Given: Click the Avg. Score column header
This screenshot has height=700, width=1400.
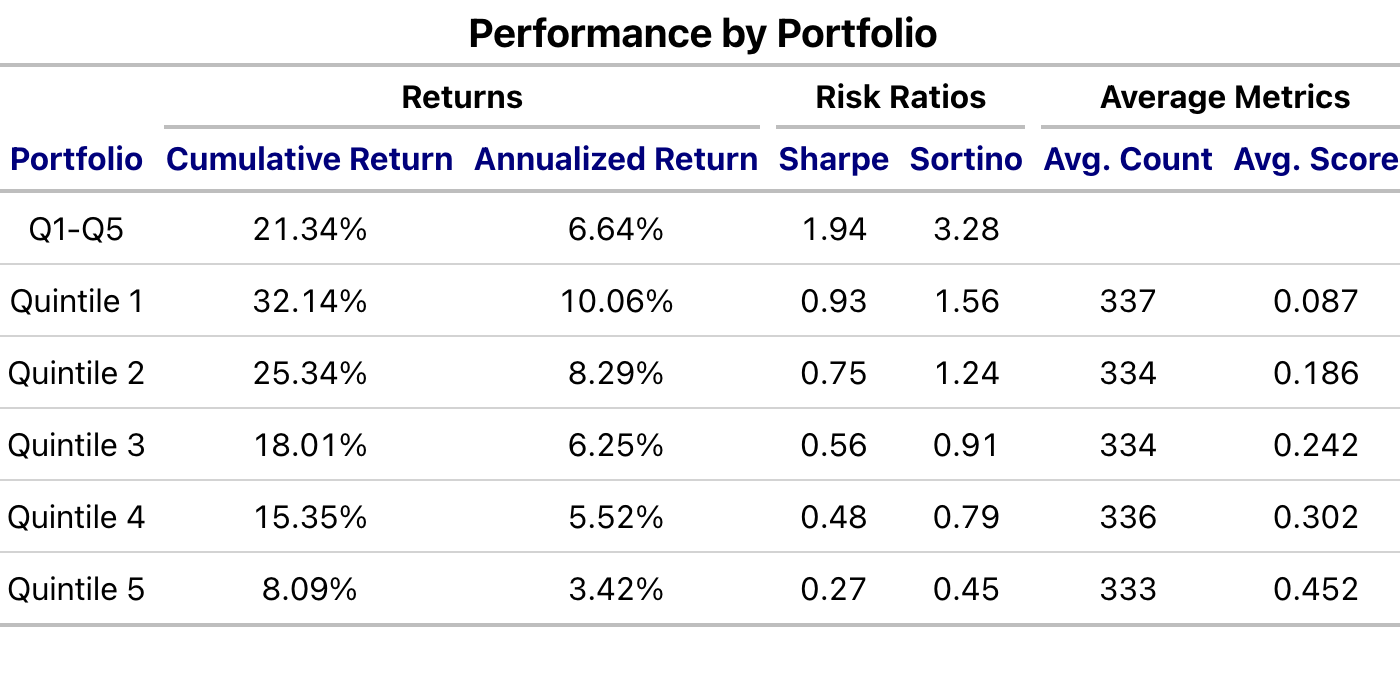Looking at the screenshot, I should point(1315,159).
